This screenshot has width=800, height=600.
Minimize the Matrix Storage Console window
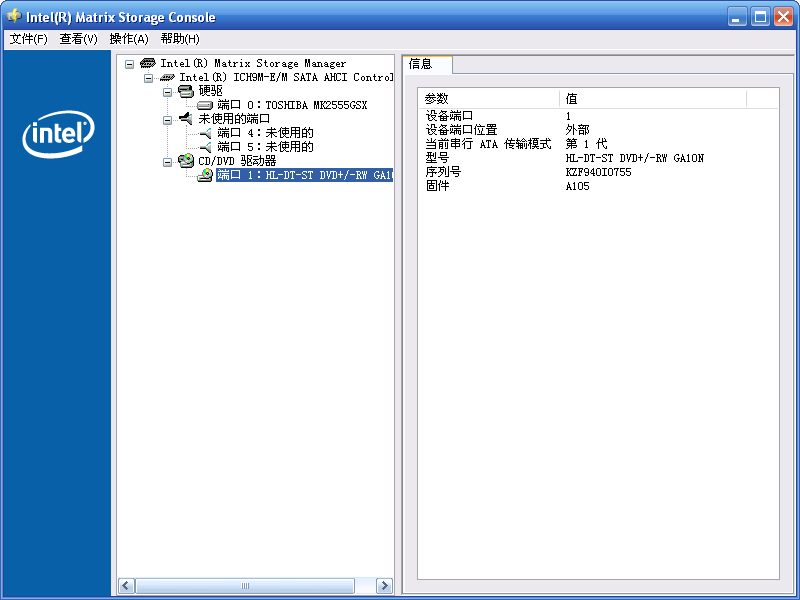pos(737,17)
